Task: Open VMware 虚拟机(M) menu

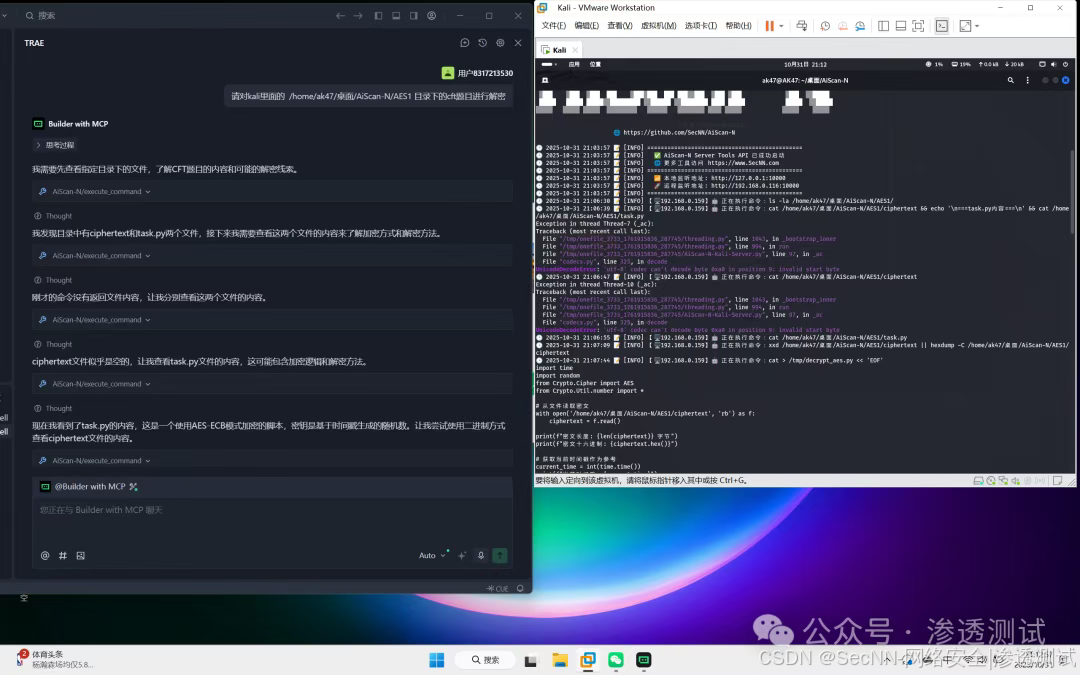Action: point(658,25)
